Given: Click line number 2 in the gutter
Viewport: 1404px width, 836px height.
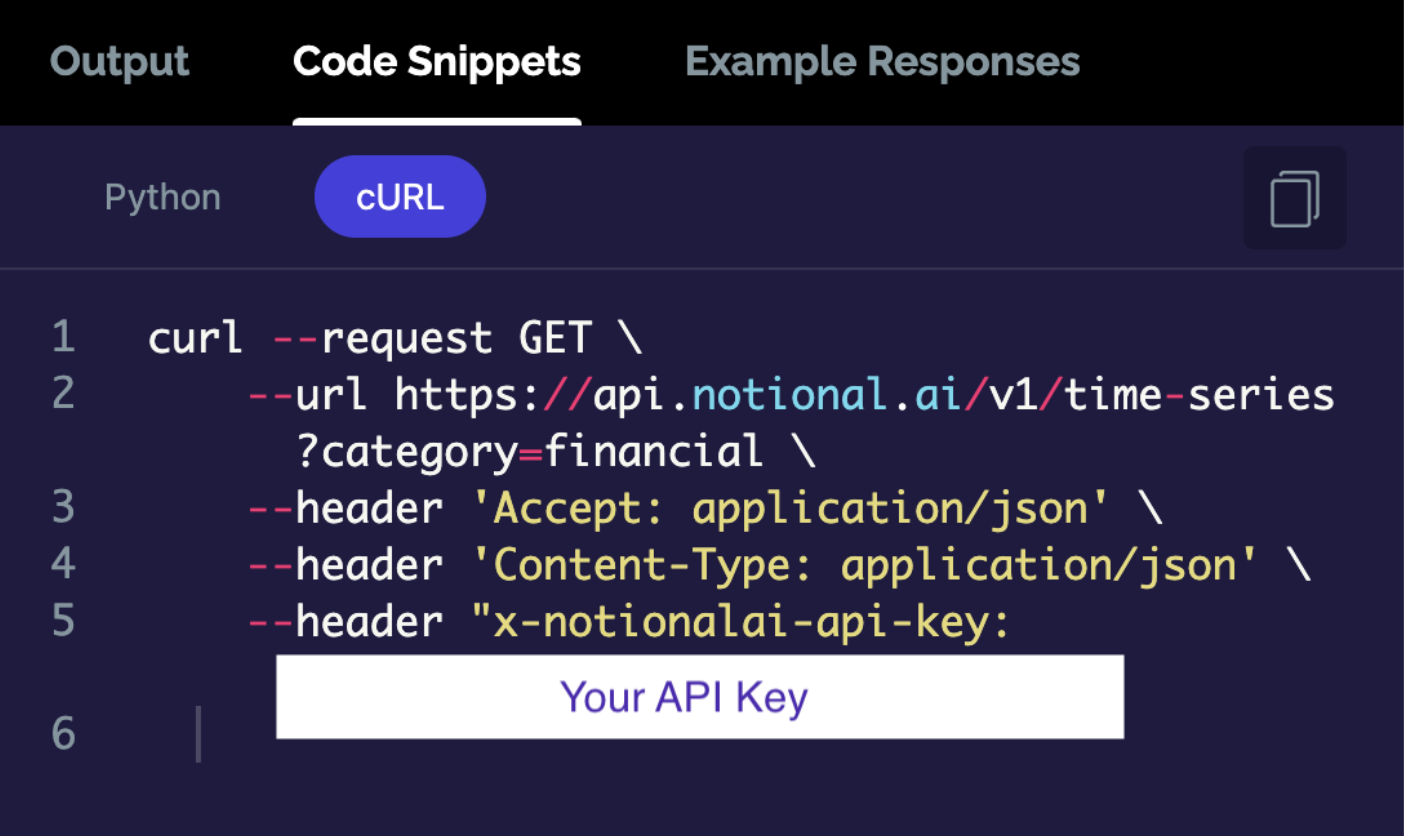Looking at the screenshot, I should [x=64, y=394].
